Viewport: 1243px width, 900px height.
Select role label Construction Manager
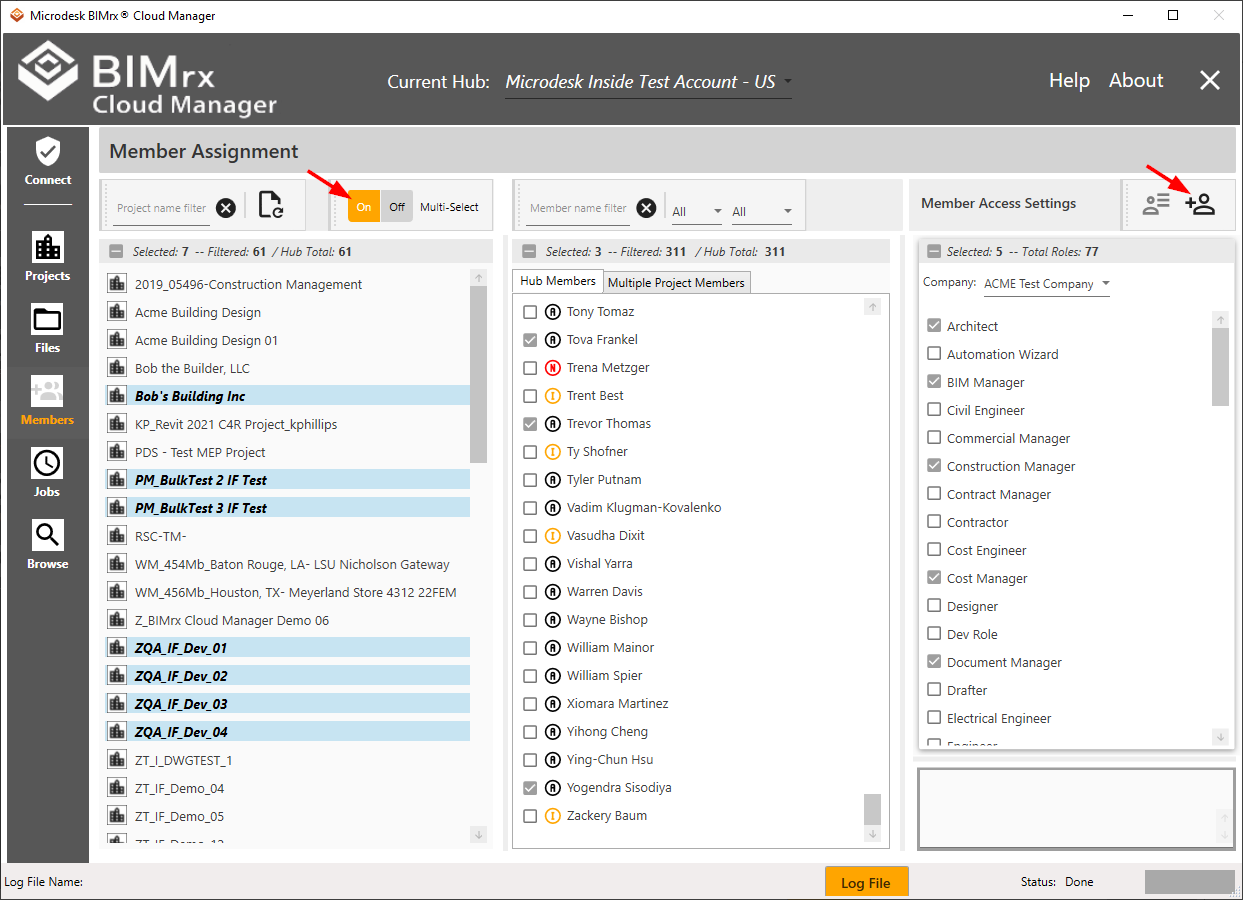[1011, 466]
